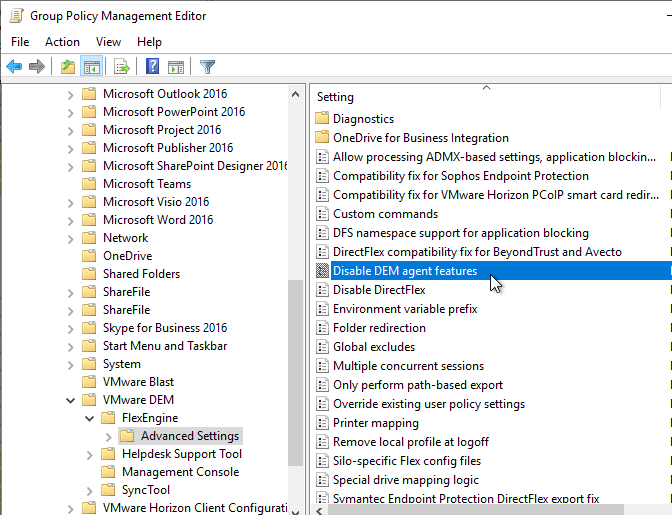Image resolution: width=672 pixels, height=515 pixels.
Task: Toggle the Show/Hide Console Tree icon
Action: pos(91,67)
